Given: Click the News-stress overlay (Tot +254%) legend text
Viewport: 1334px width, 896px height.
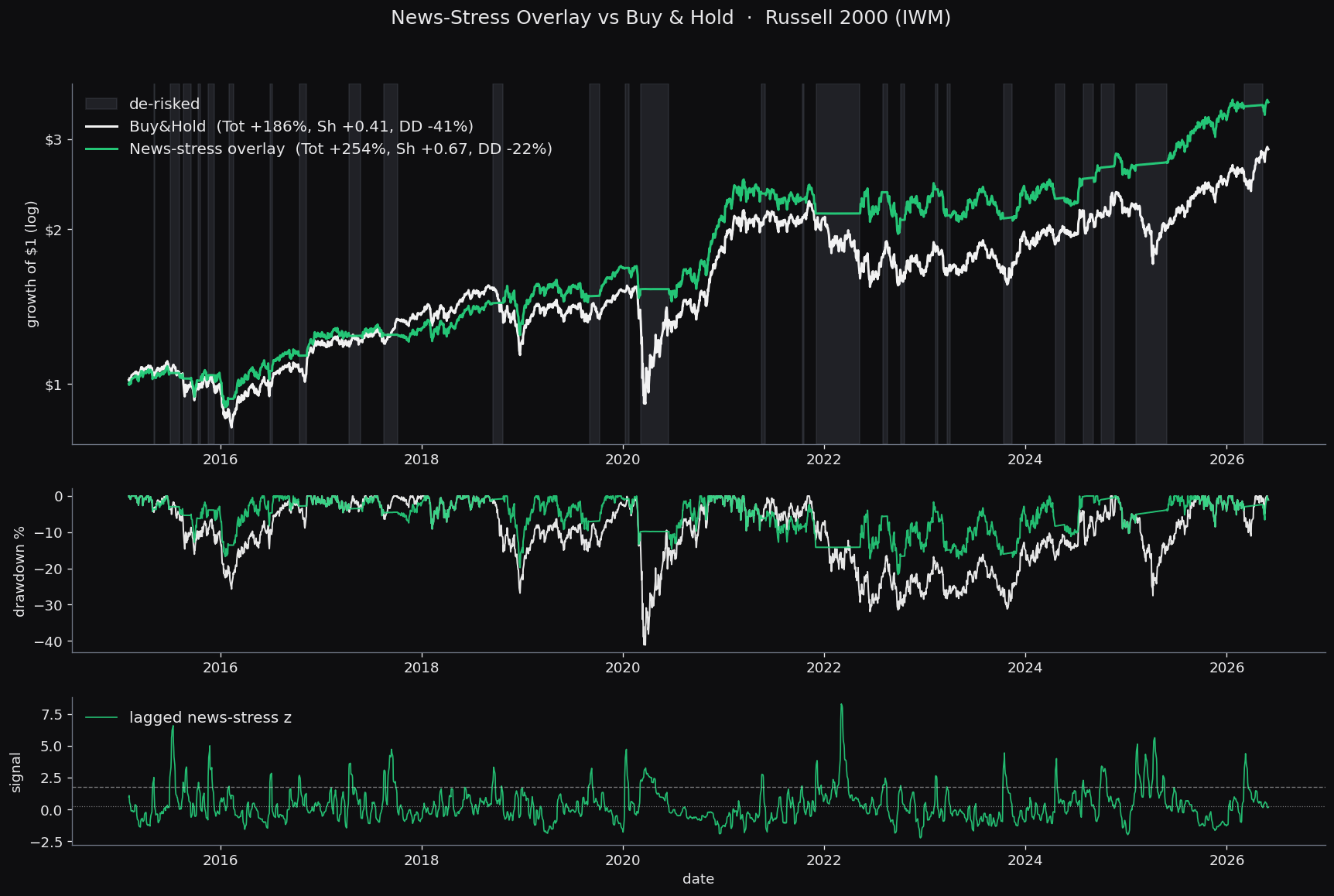Looking at the screenshot, I should point(340,149).
